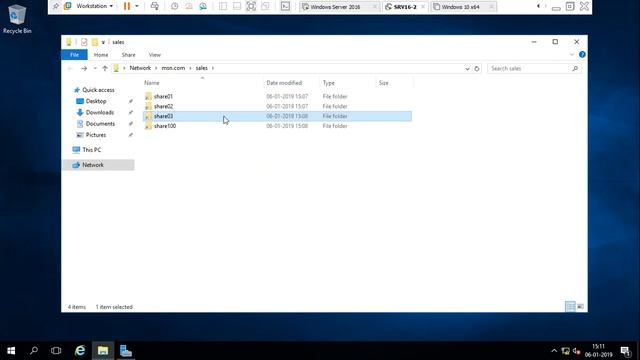
Task: Open the Action Center notifications
Action: pos(626,351)
